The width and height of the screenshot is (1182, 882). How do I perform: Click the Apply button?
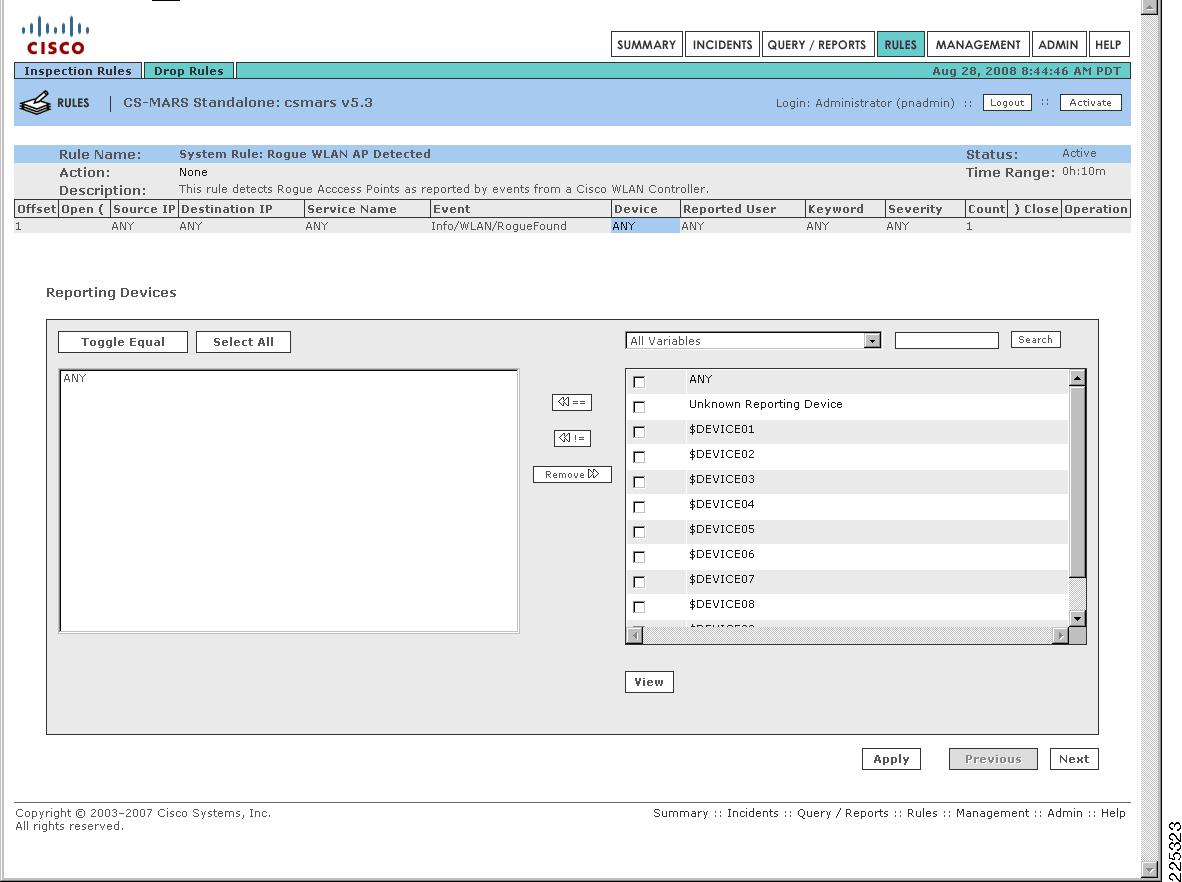click(891, 759)
